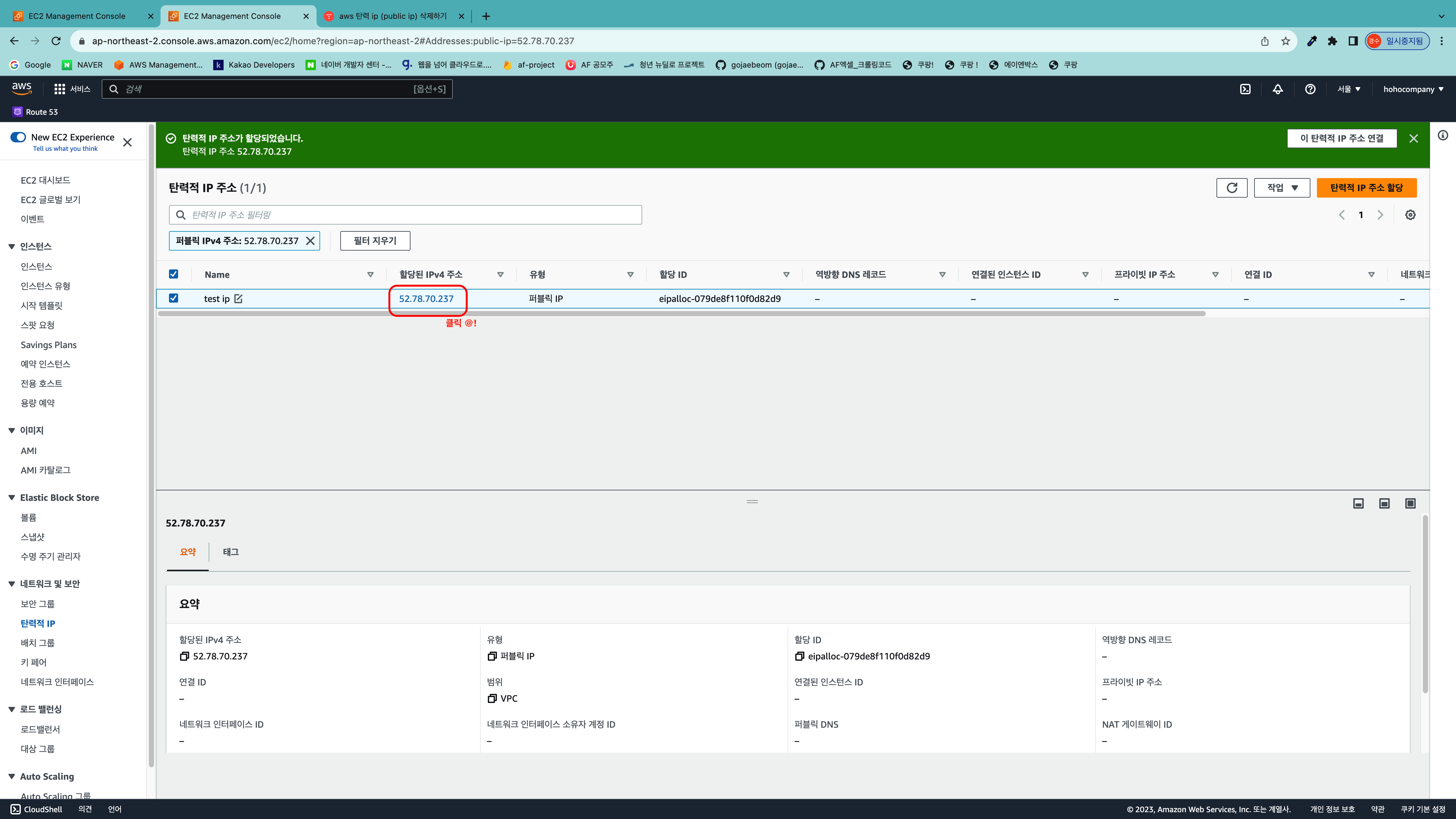Click edit pencil next to test ip

point(239,298)
